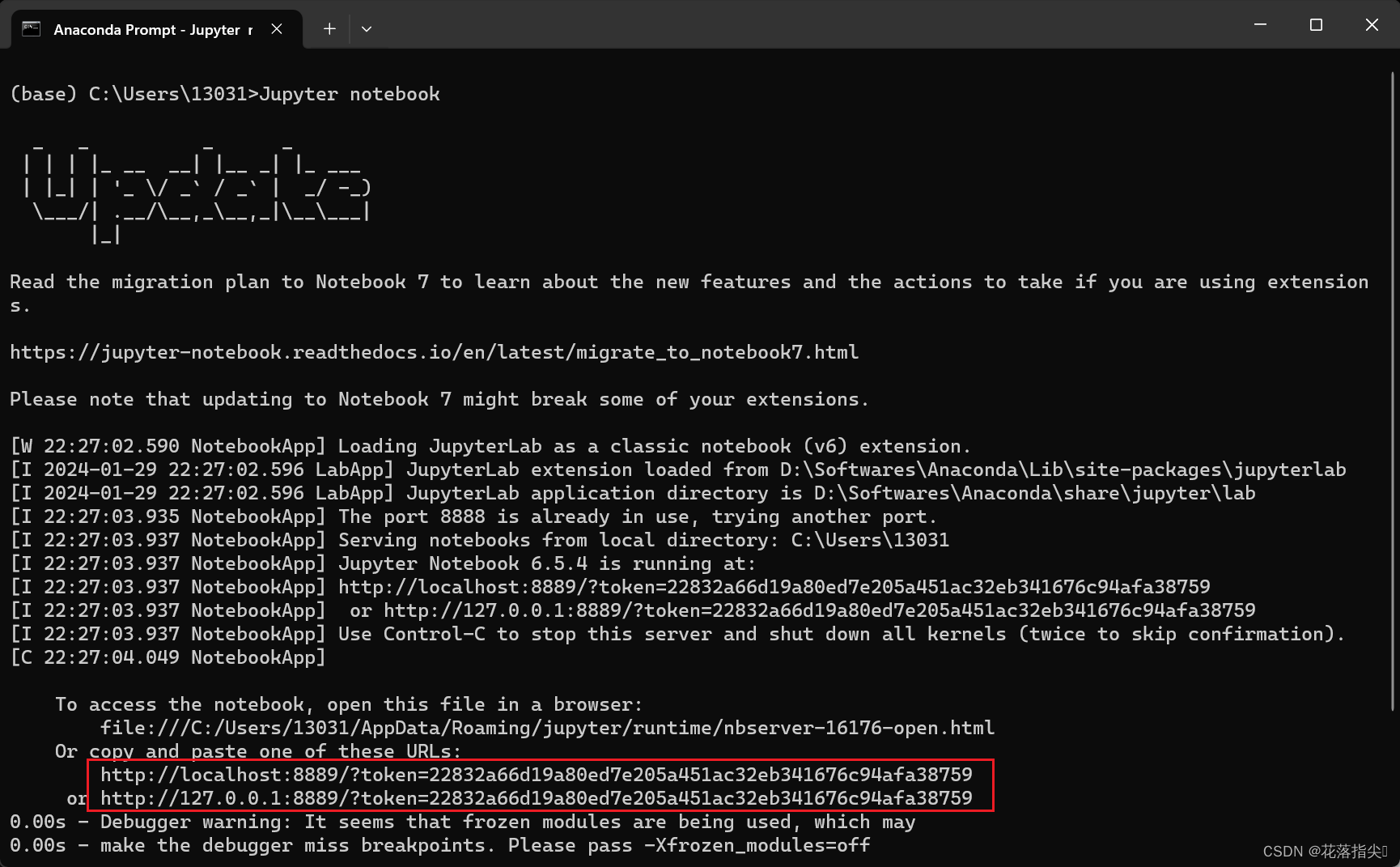Click the 'Read the migration plan' line

tap(689, 293)
